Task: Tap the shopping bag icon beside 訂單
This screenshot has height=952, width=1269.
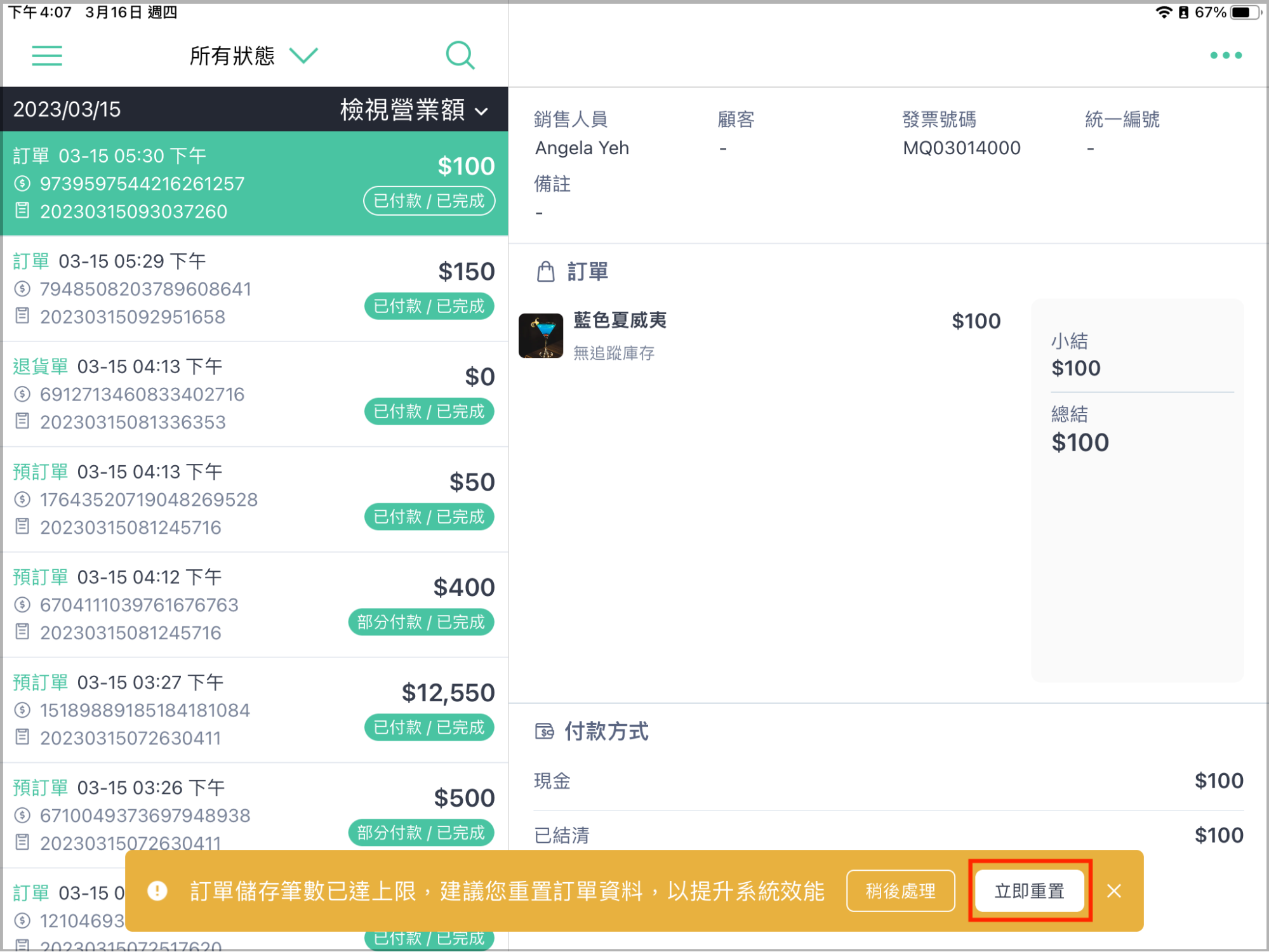Action: [545, 272]
